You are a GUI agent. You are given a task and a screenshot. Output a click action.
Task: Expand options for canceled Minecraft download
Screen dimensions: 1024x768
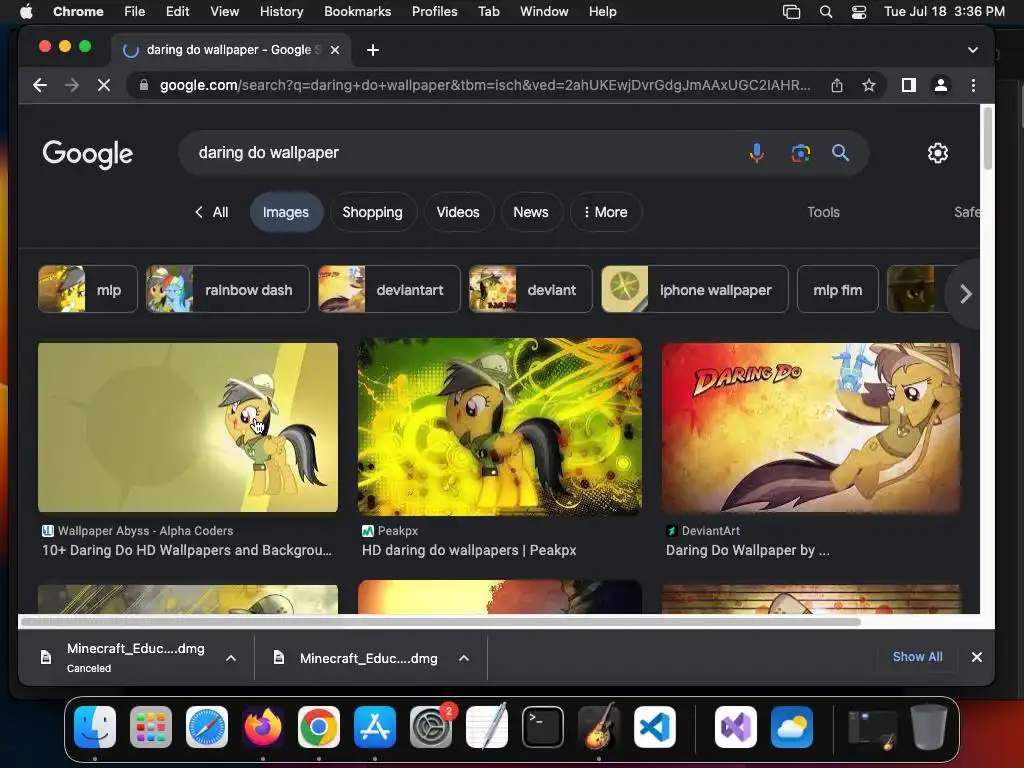(231, 658)
